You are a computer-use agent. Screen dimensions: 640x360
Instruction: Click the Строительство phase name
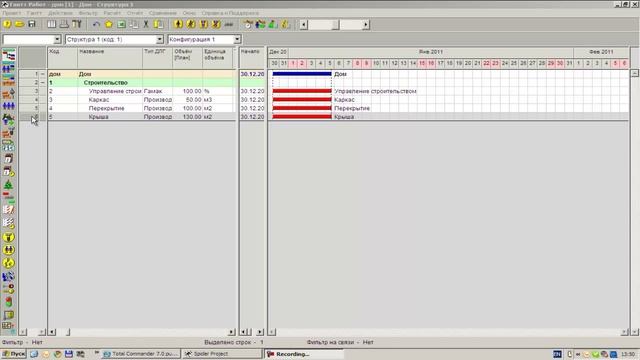click(106, 82)
